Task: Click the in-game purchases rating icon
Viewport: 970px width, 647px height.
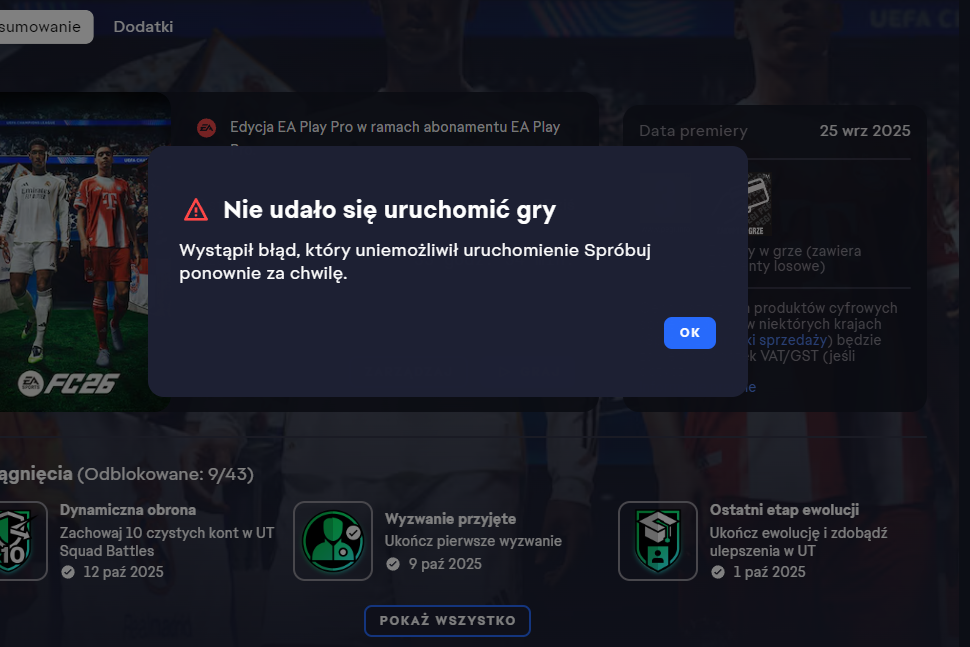Action: (758, 204)
